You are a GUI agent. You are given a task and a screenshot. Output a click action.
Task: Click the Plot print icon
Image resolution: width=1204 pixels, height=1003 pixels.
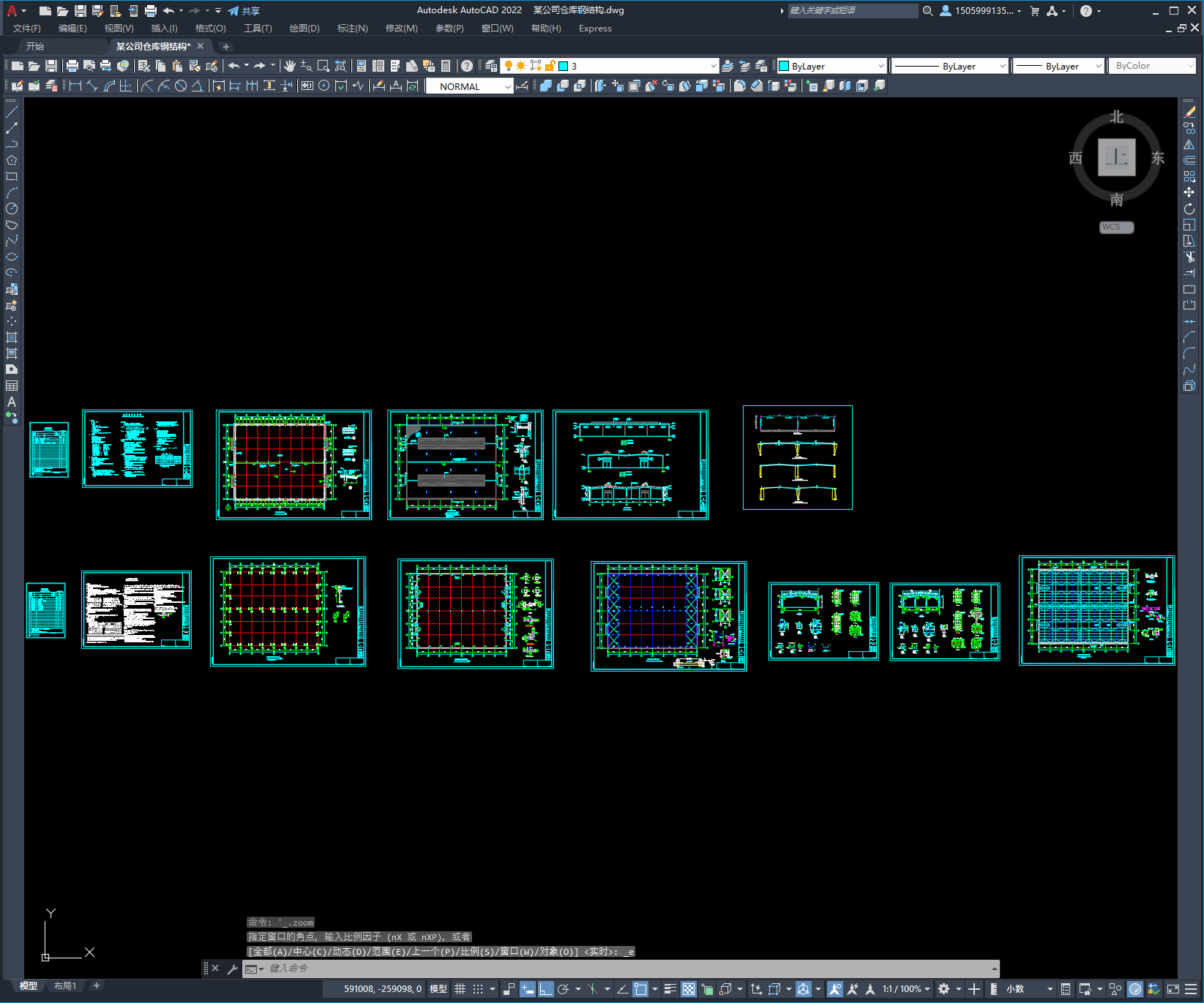click(x=72, y=66)
